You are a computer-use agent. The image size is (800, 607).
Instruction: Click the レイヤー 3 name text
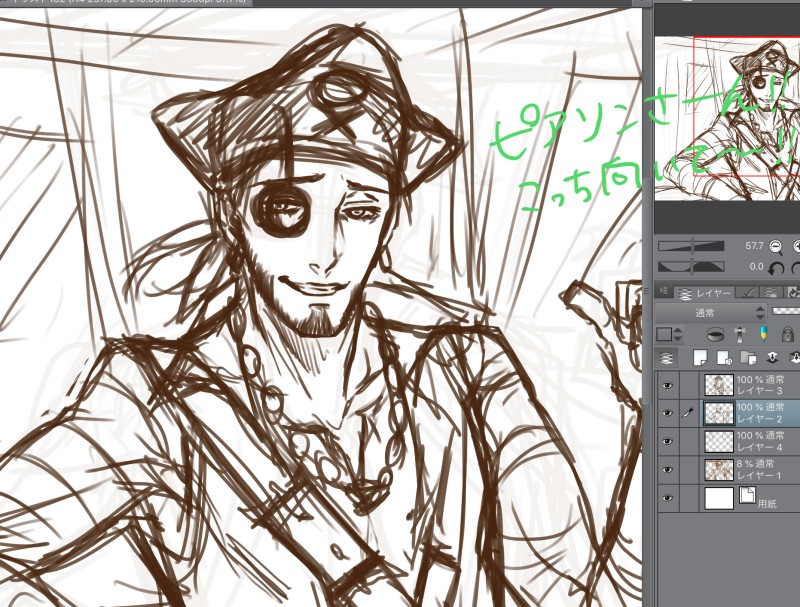[760, 391]
